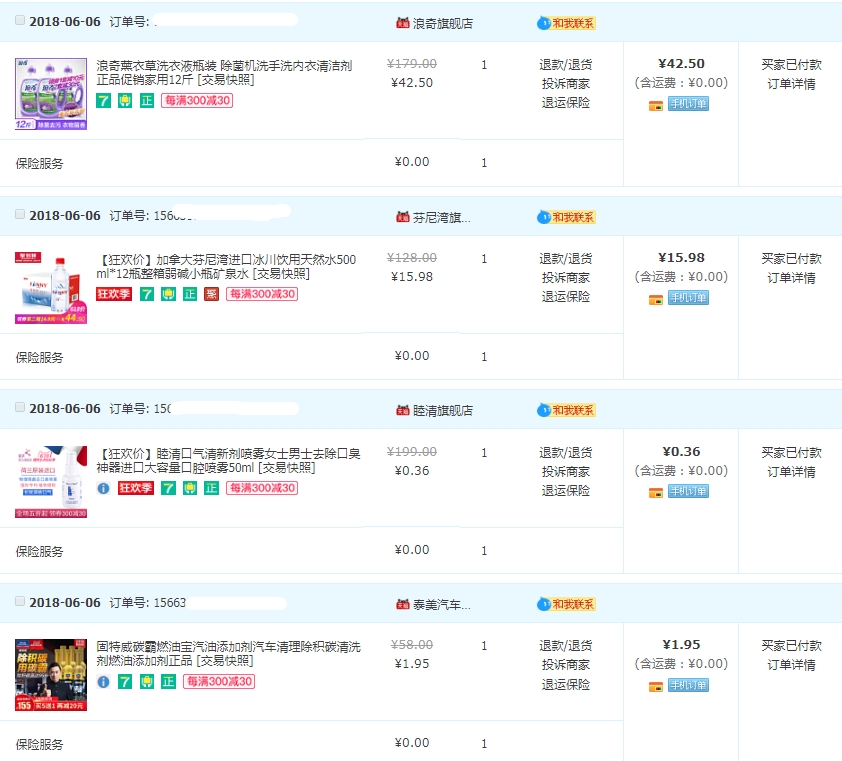This screenshot has height=761, width=842.
Task: Open the laundry detergent product thumbnail
Action: [x=50, y=93]
